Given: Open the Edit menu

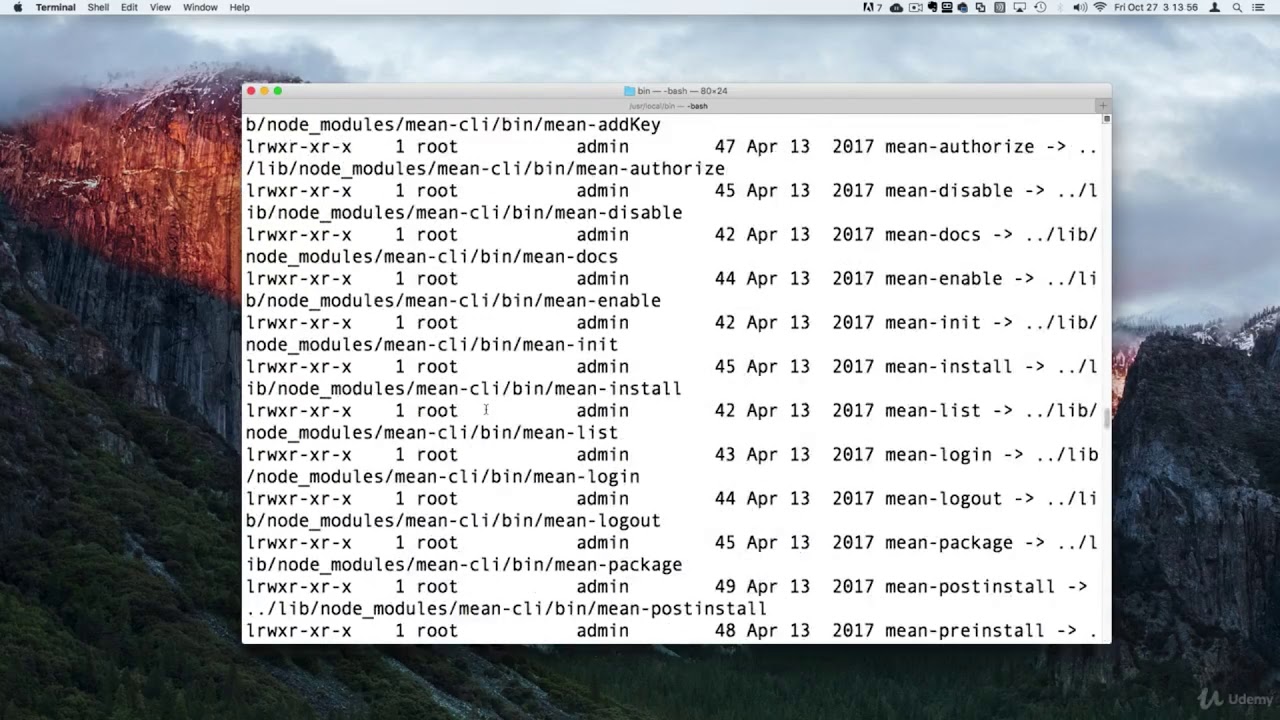Looking at the screenshot, I should pyautogui.click(x=129, y=7).
